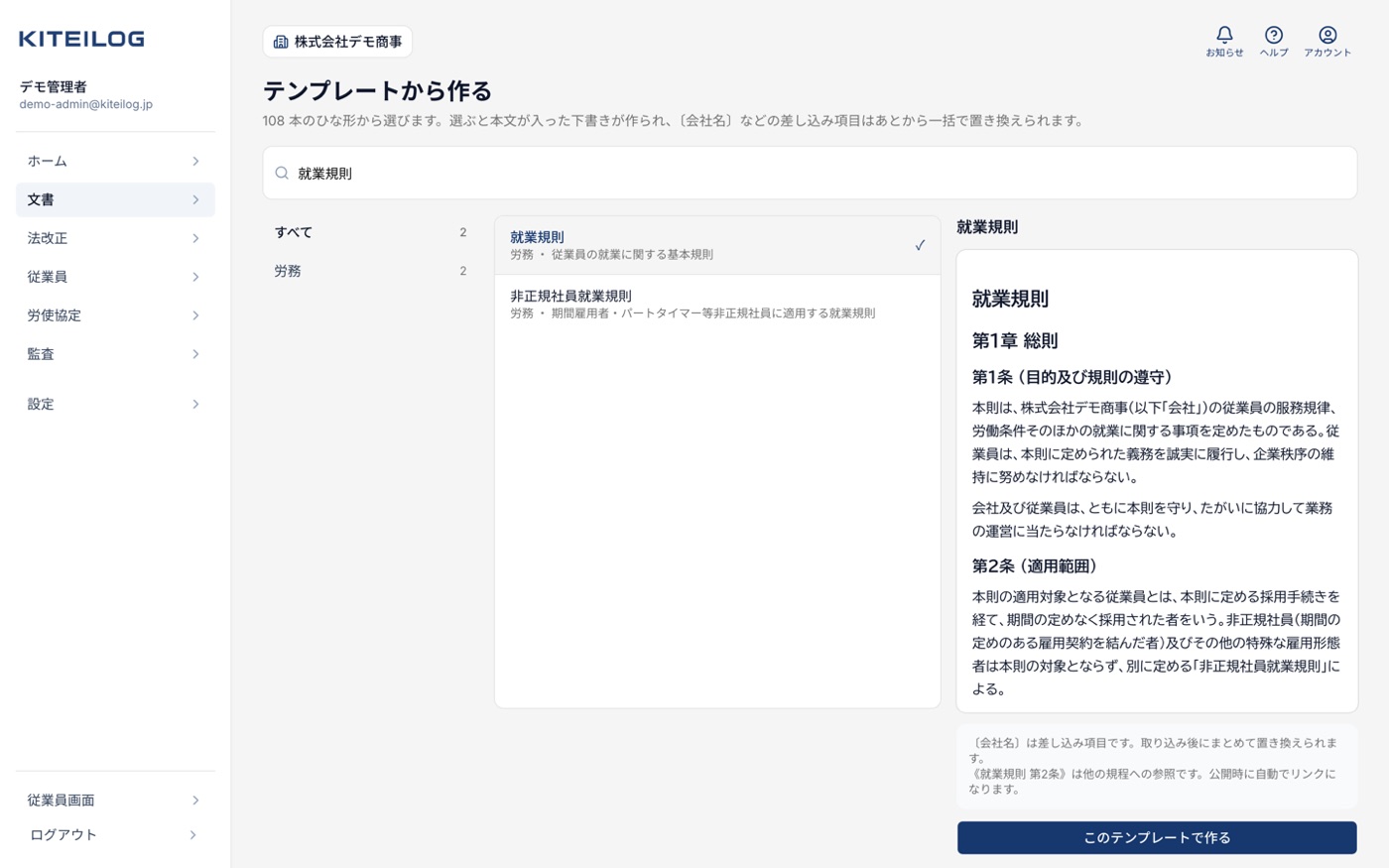
Task: Click the テンプレートから作る page title
Action: [x=377, y=91]
